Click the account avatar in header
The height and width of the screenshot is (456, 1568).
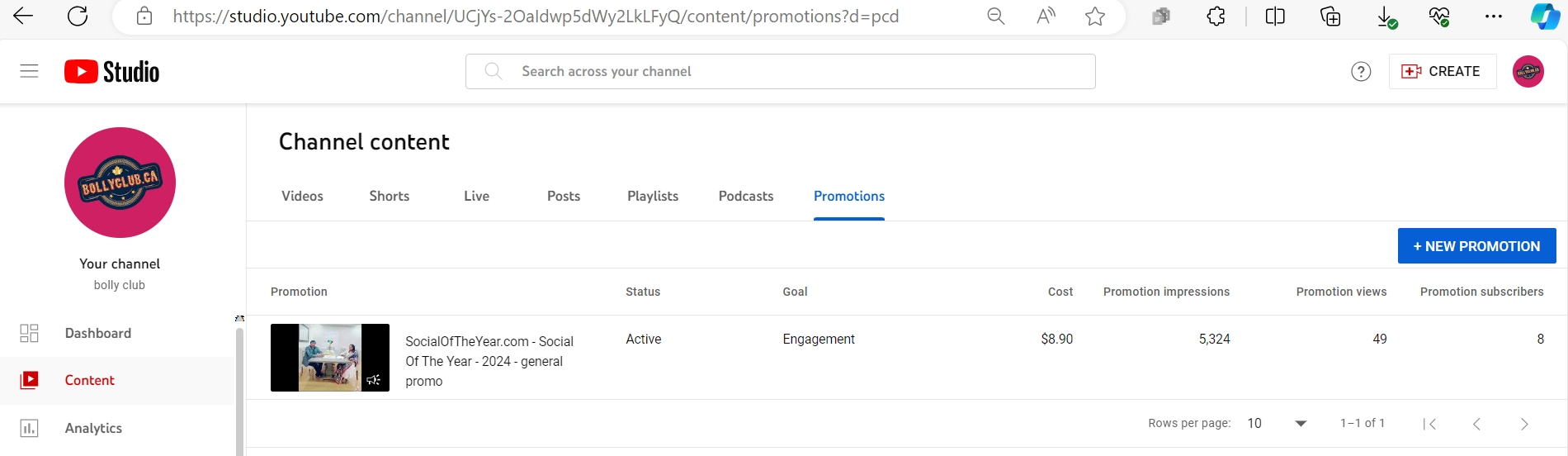[x=1528, y=72]
